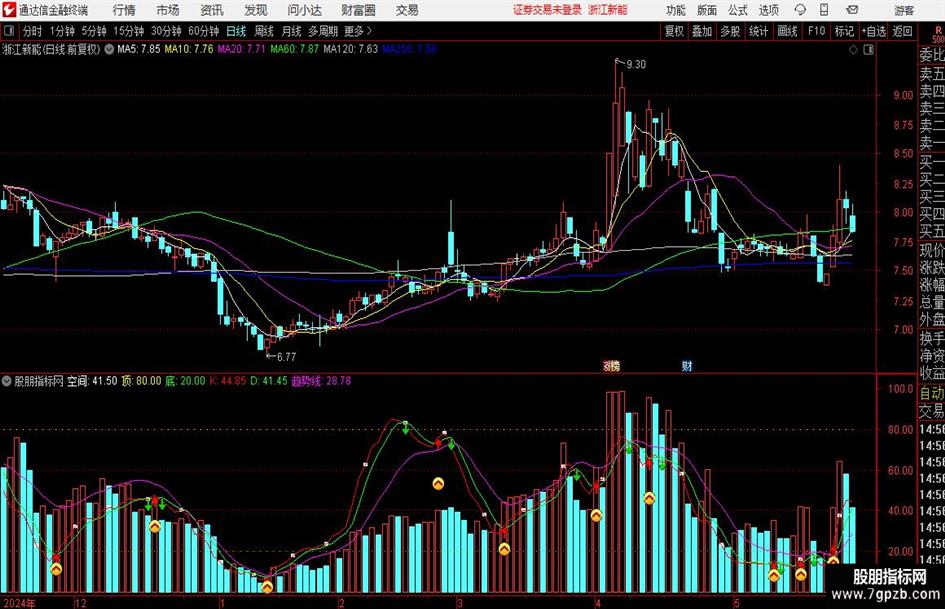
Task: Open the 资讯 menu
Action: click(x=212, y=10)
